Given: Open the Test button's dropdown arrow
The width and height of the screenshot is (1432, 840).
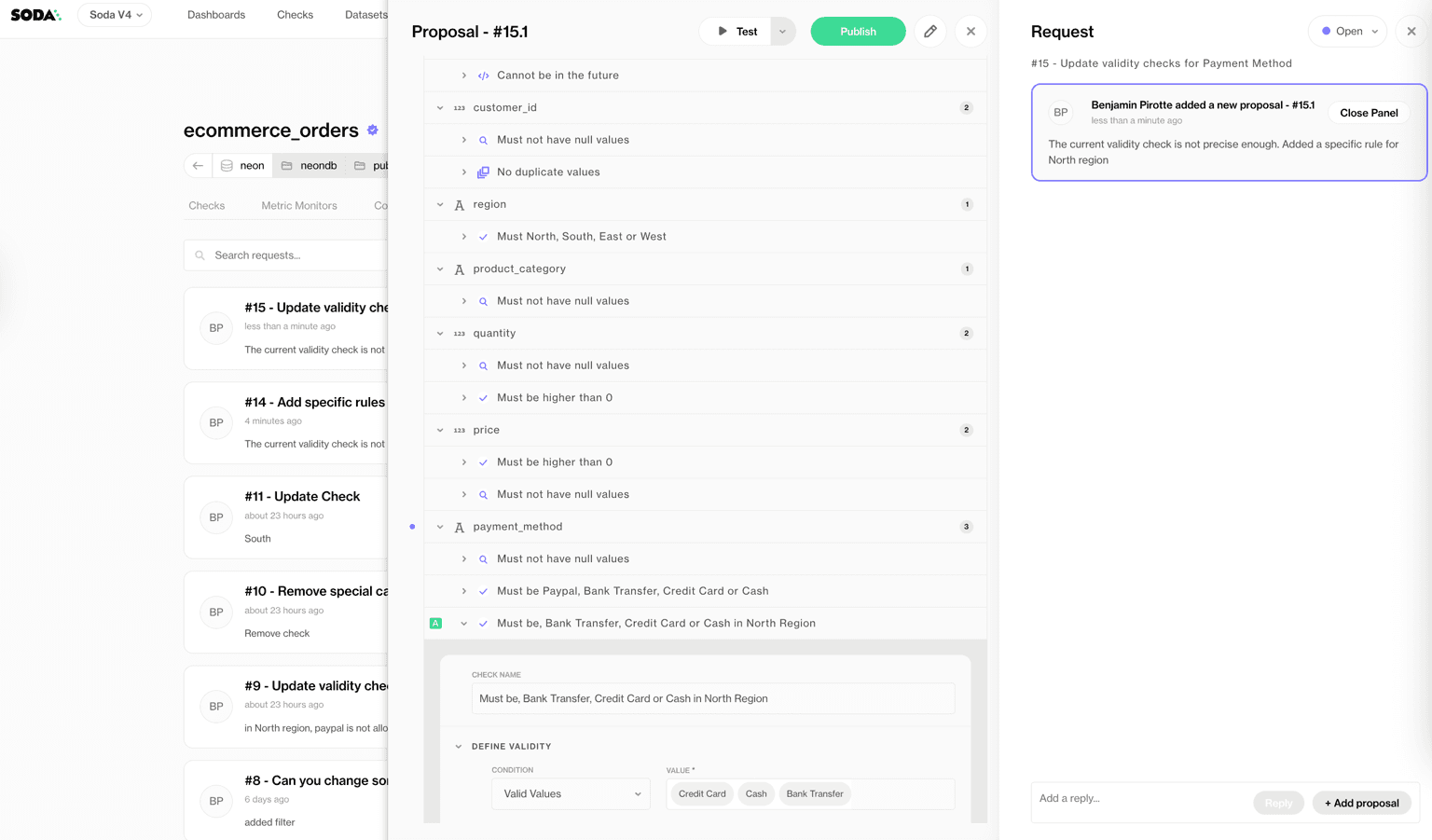Looking at the screenshot, I should (x=782, y=31).
